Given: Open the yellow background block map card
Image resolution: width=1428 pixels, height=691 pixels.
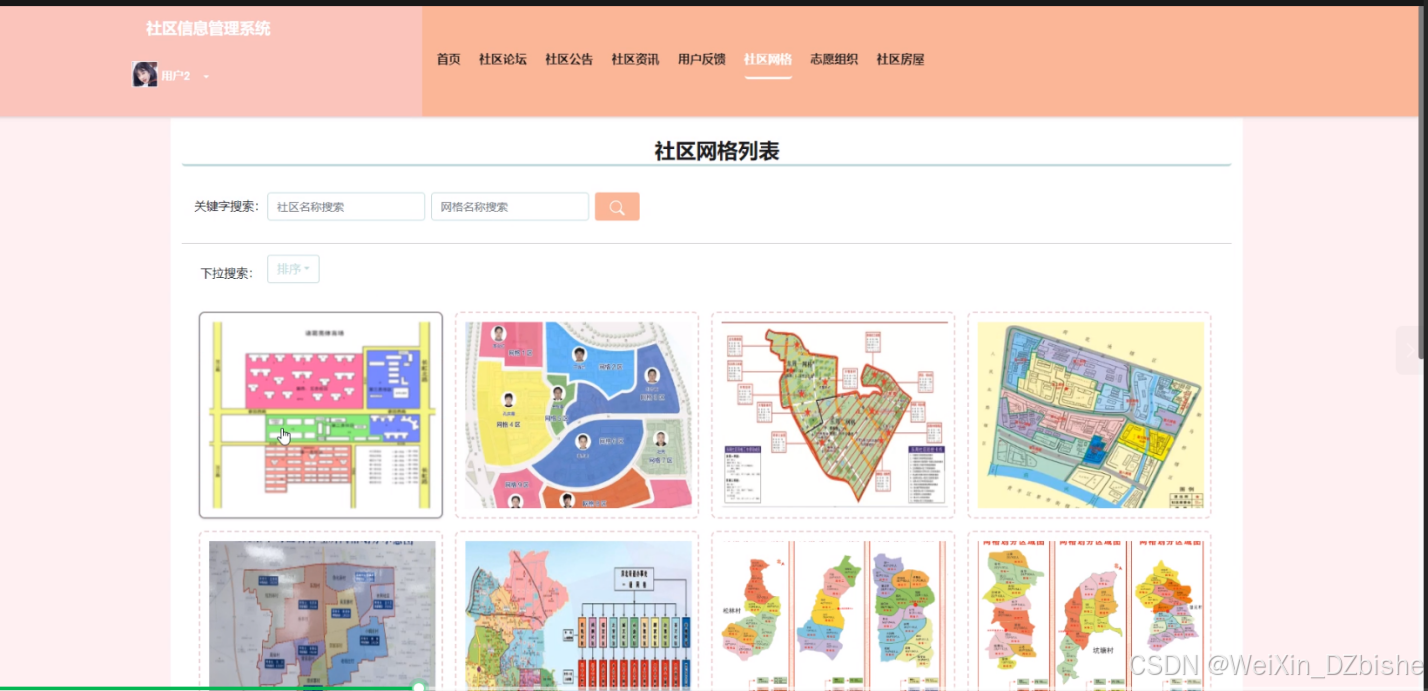Looking at the screenshot, I should [1089, 415].
